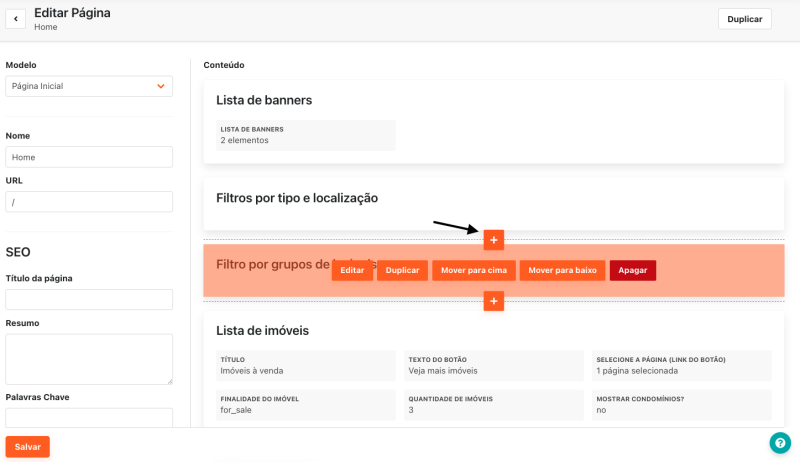Click Mover para baixo button
The width and height of the screenshot is (800, 462).
pyautogui.click(x=562, y=271)
